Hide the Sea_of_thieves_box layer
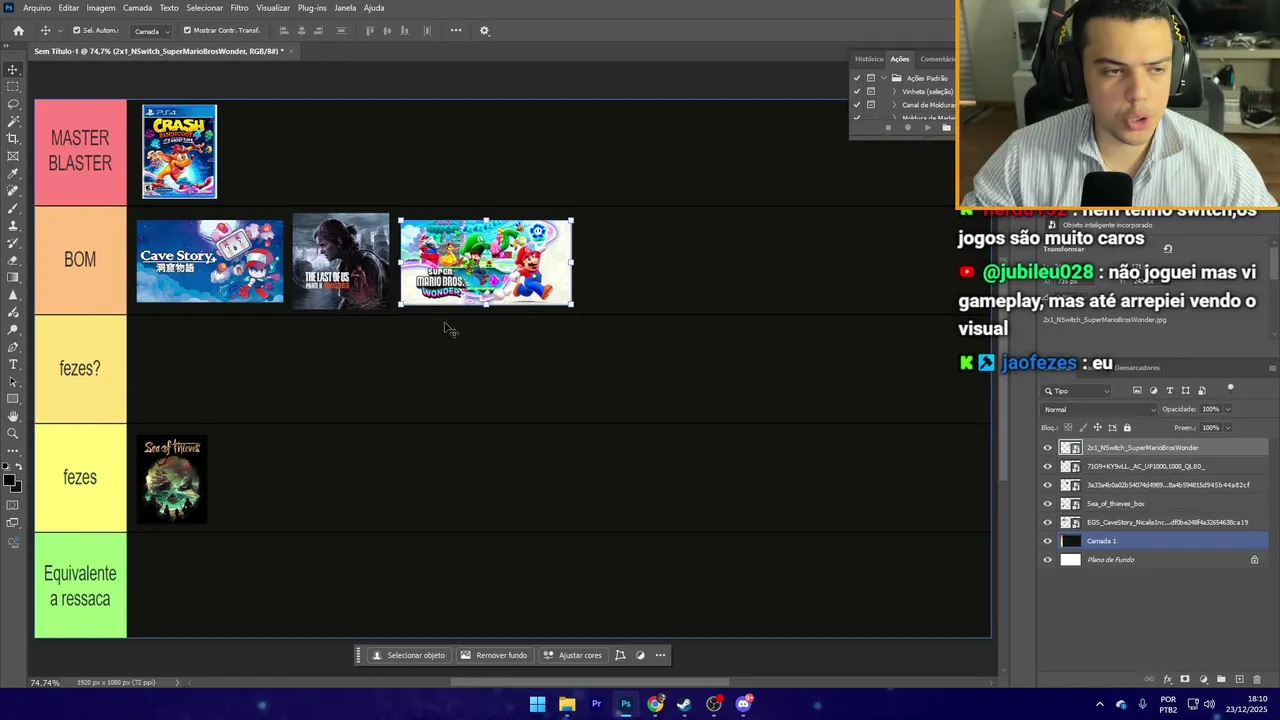Viewport: 1280px width, 720px height. [x=1048, y=504]
